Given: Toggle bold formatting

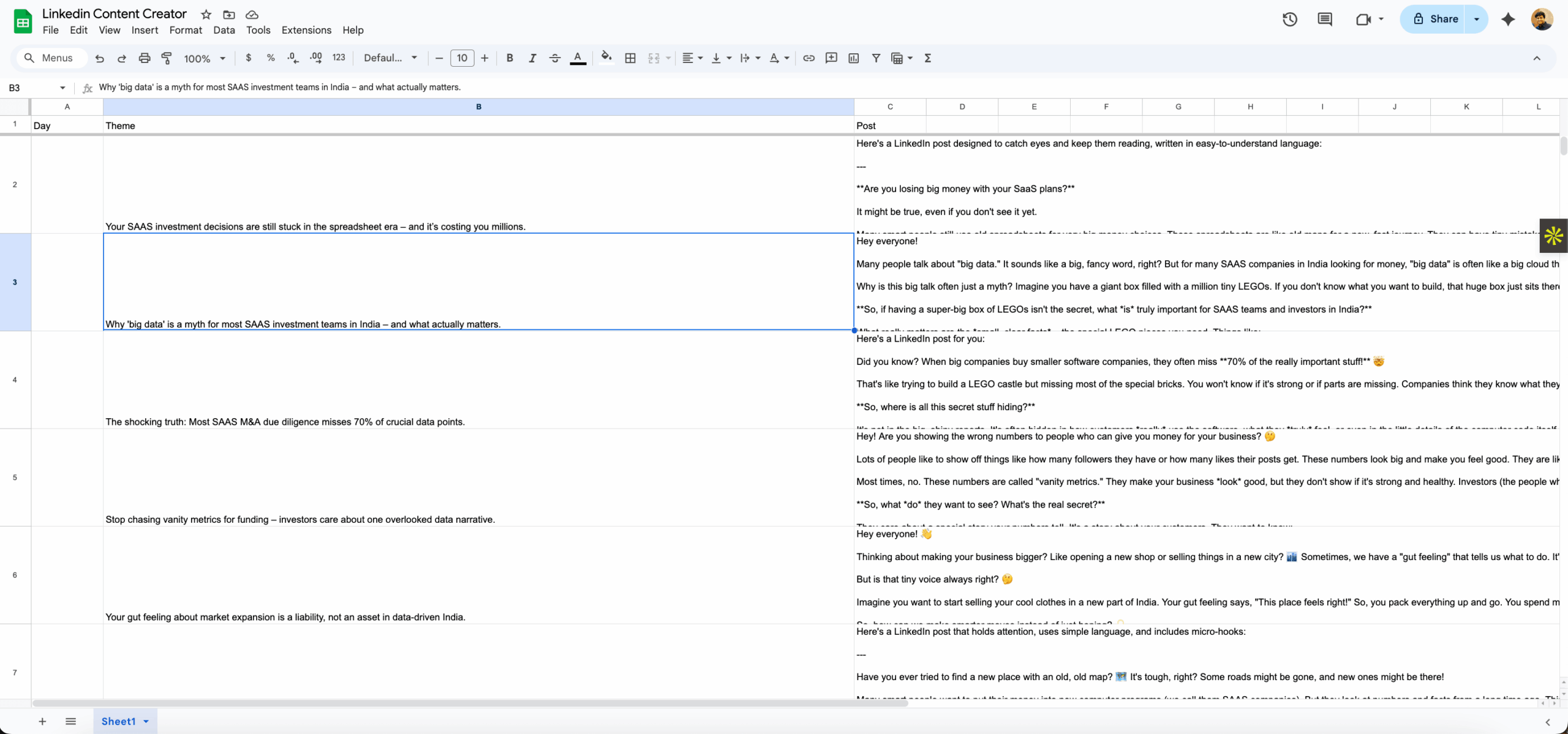Looking at the screenshot, I should pos(509,58).
